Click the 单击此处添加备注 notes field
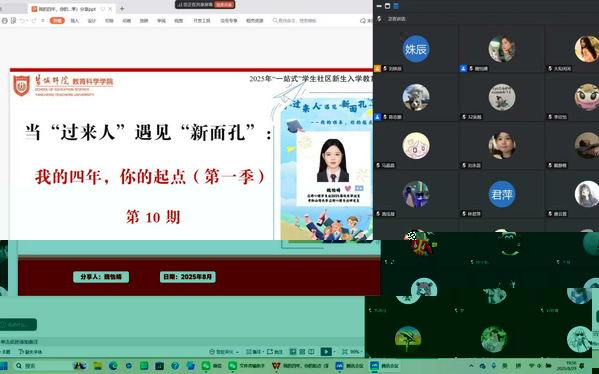Screen dimensions: 599x374 pyautogui.click(x=19, y=342)
